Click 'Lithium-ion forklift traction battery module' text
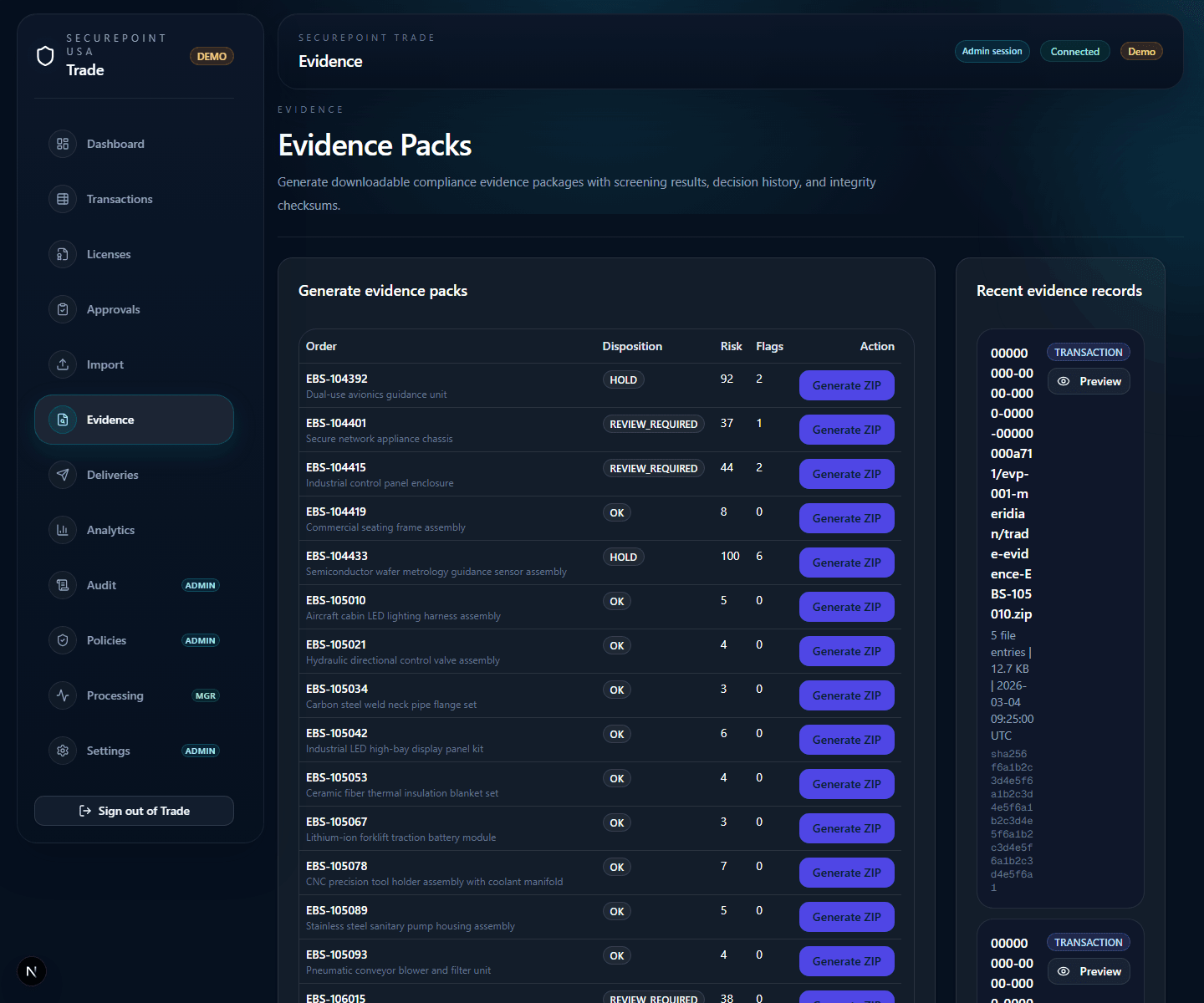This screenshot has height=1003, width=1204. pos(401,838)
